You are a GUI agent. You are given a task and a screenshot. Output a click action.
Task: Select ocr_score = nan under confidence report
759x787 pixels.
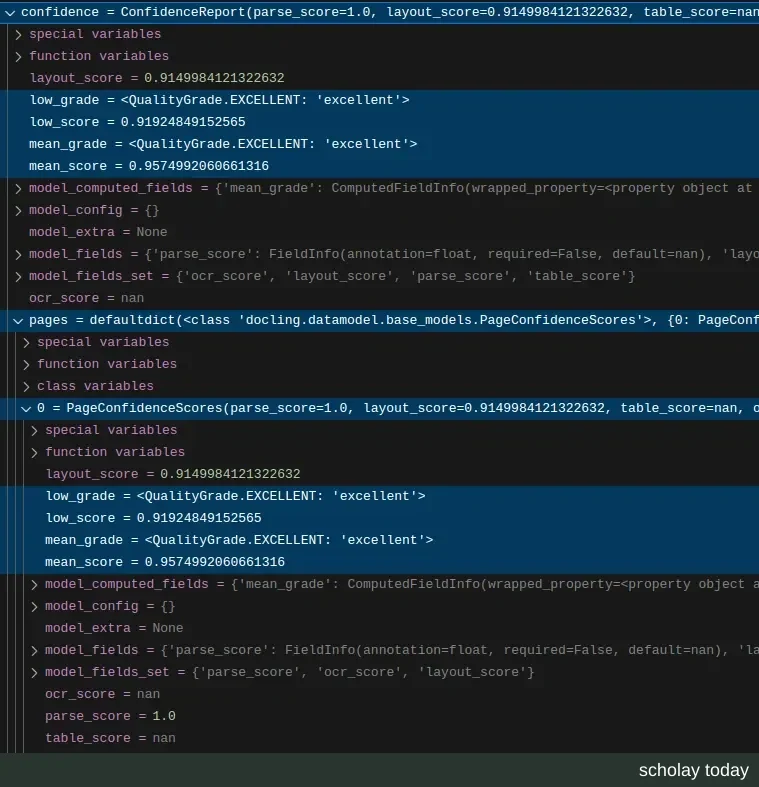(x=380, y=299)
